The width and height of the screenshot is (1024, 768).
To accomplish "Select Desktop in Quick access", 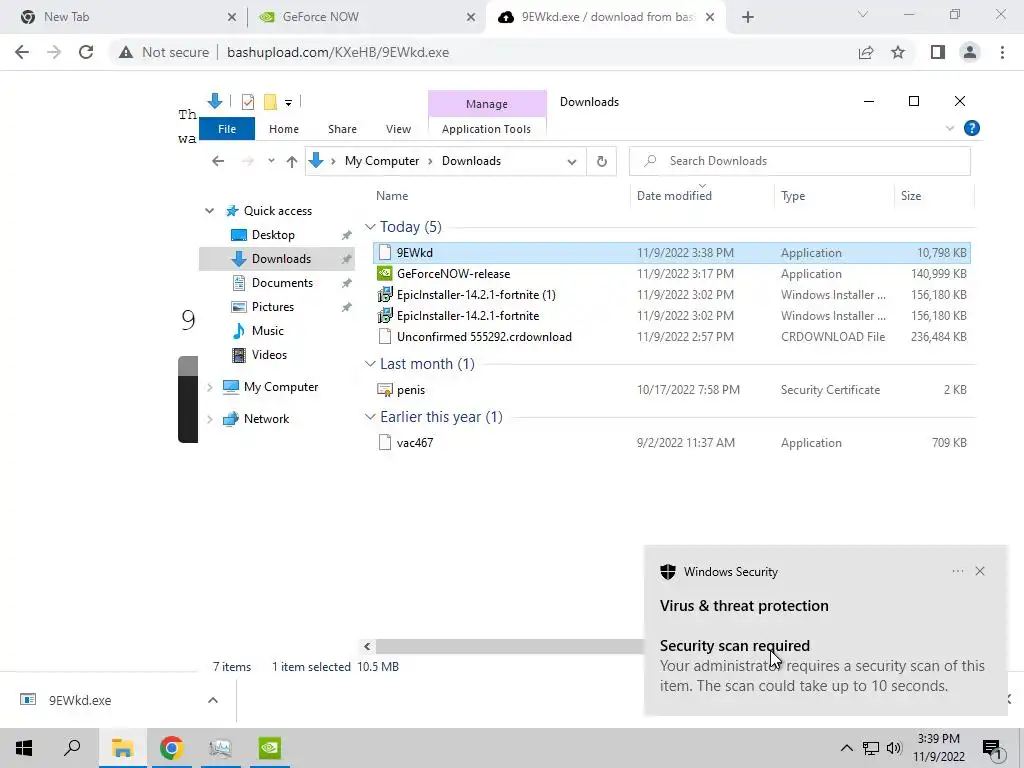I will (273, 235).
